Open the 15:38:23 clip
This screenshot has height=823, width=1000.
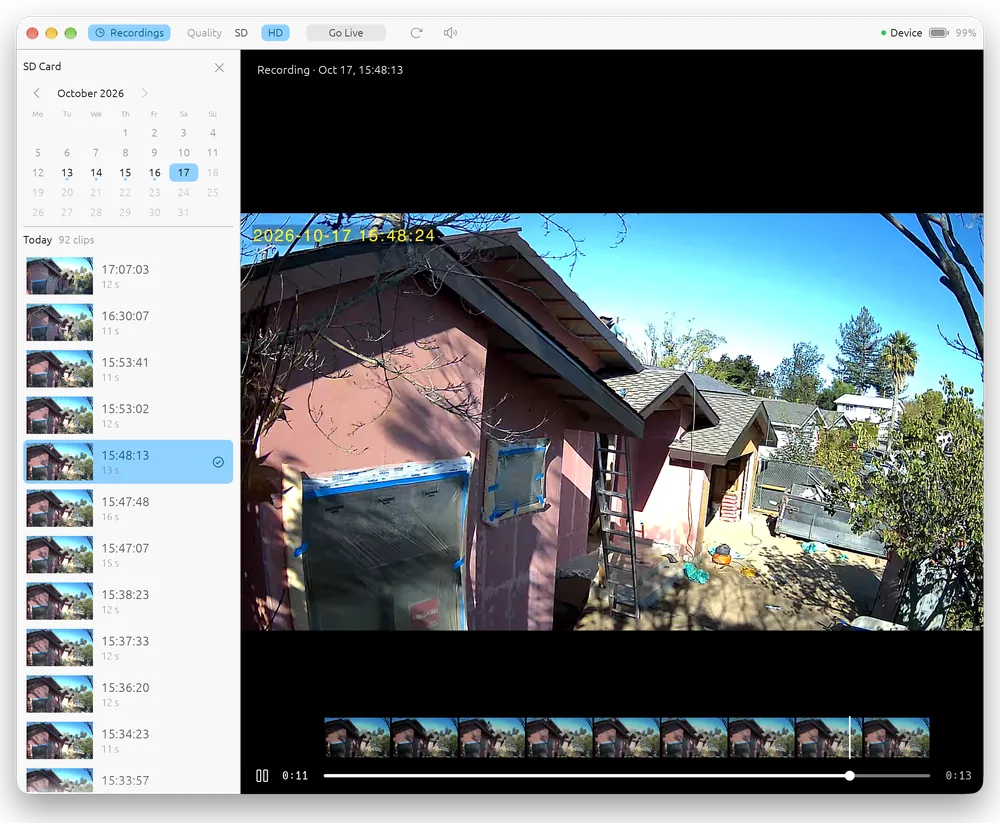128,601
